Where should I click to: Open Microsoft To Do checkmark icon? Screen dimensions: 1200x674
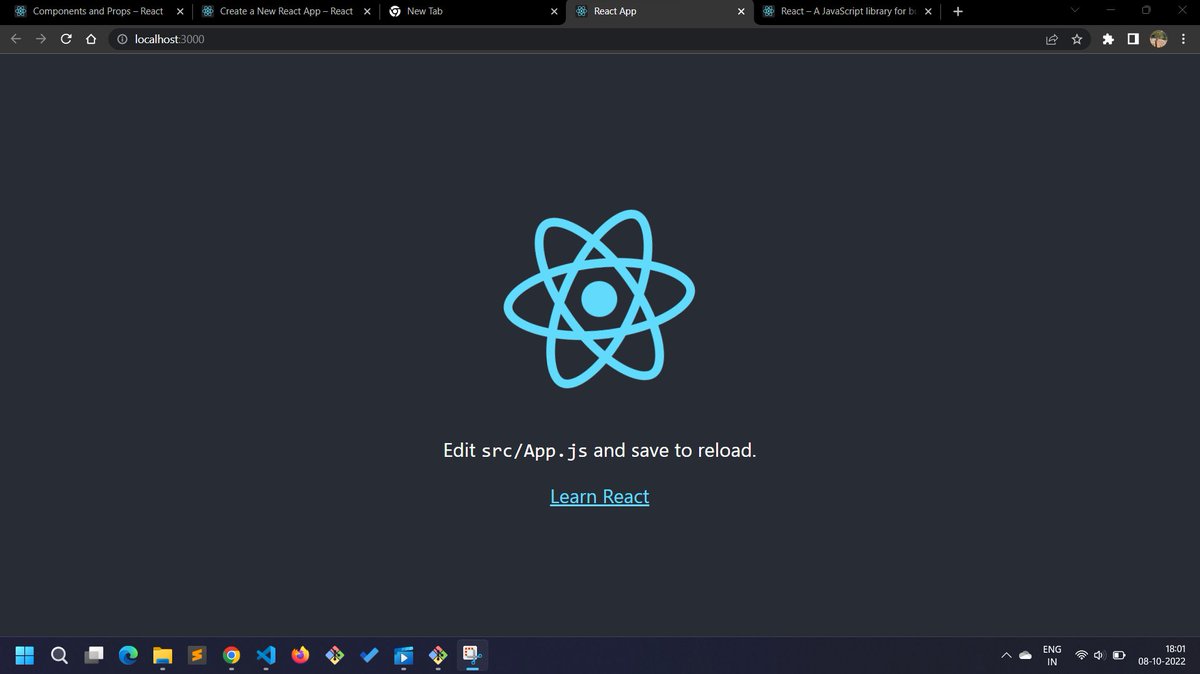(368, 656)
